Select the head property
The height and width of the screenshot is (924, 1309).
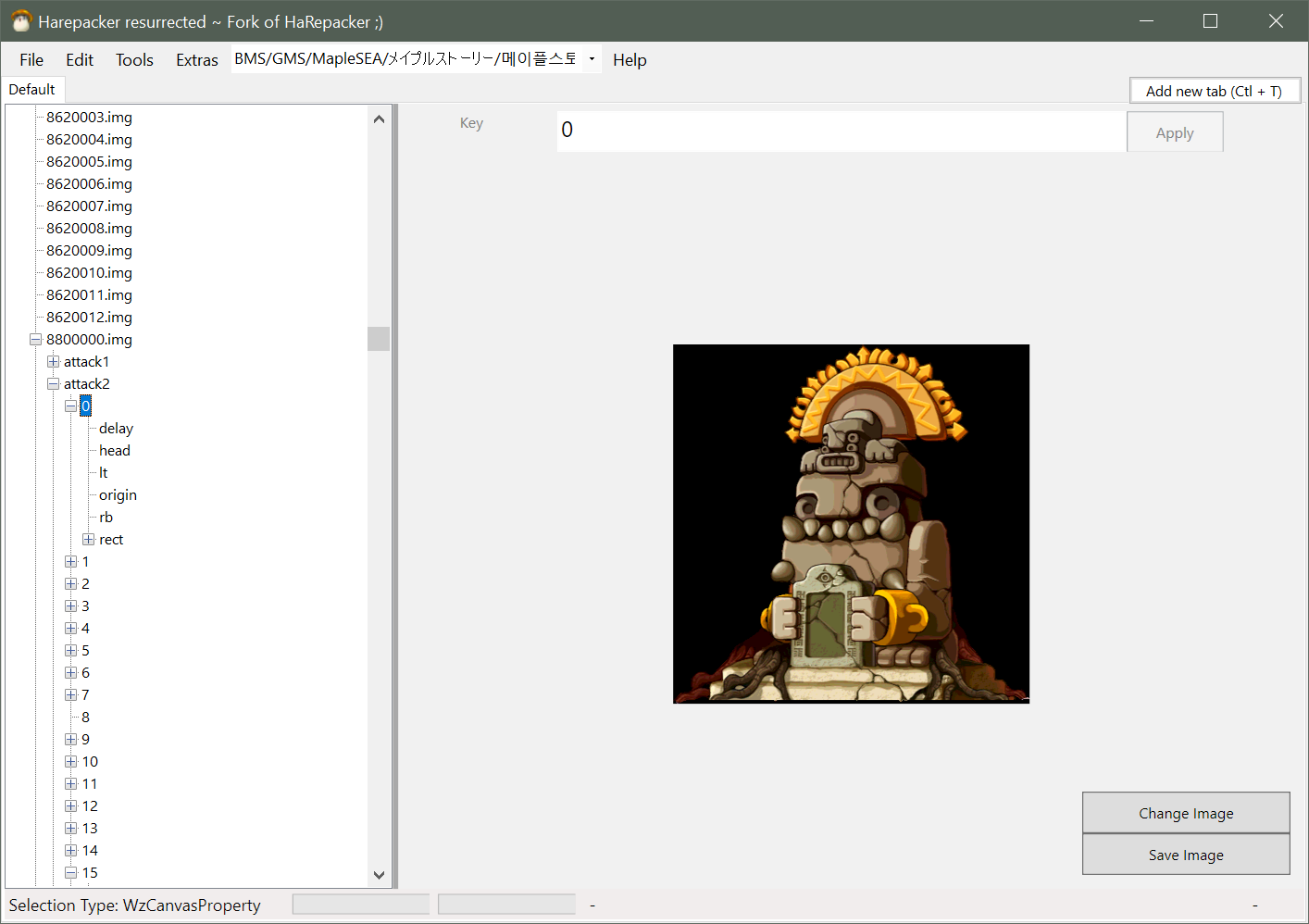(115, 451)
